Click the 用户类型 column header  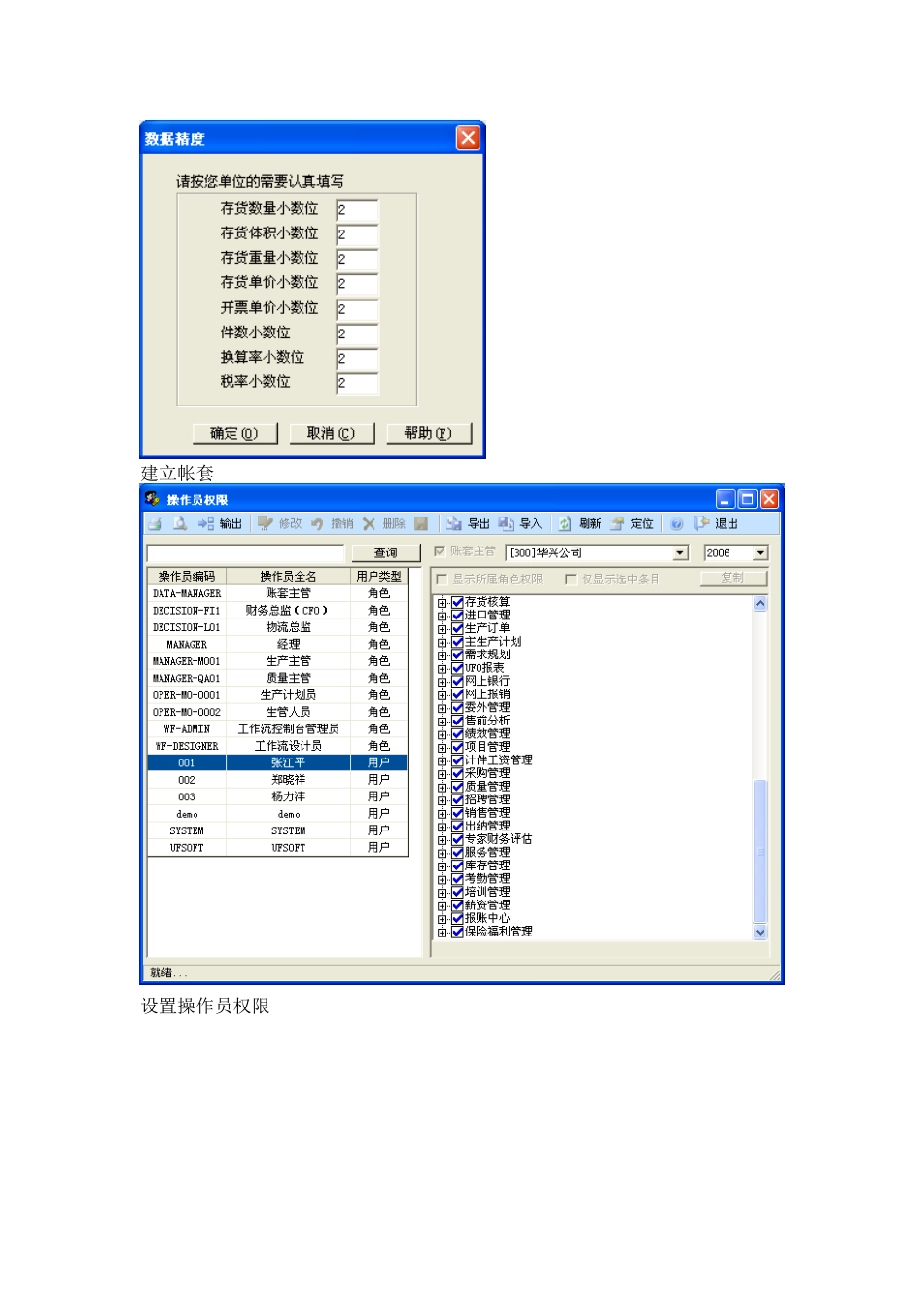(x=379, y=577)
